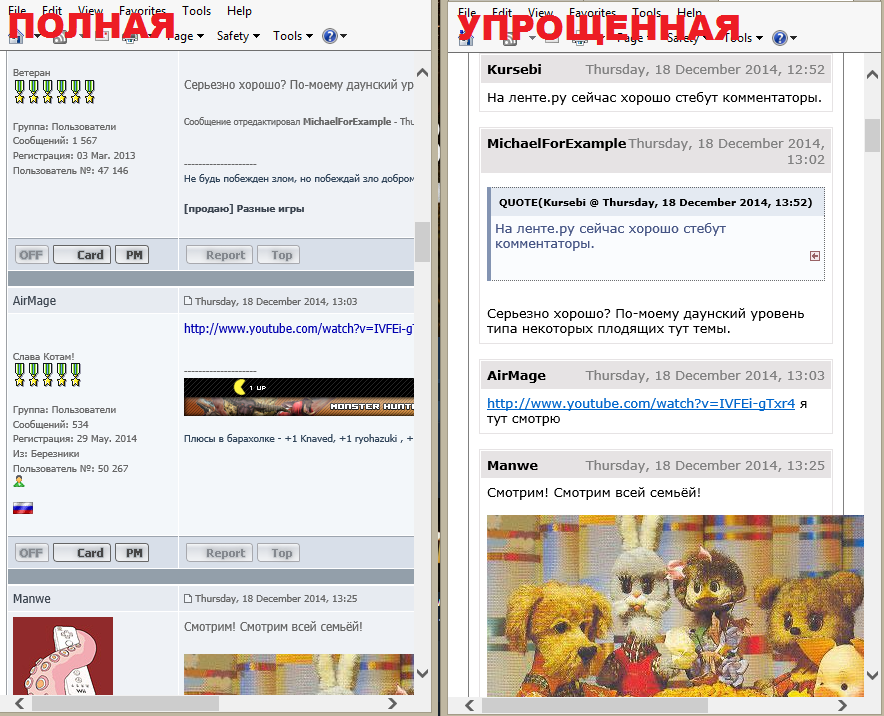
Task: Click the Monster Hunter signature banner
Action: [299, 397]
